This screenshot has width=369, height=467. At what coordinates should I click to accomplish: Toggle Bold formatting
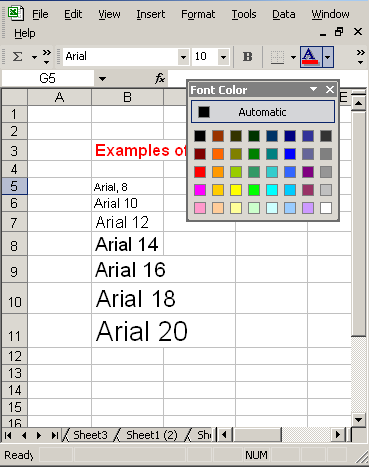click(248, 57)
